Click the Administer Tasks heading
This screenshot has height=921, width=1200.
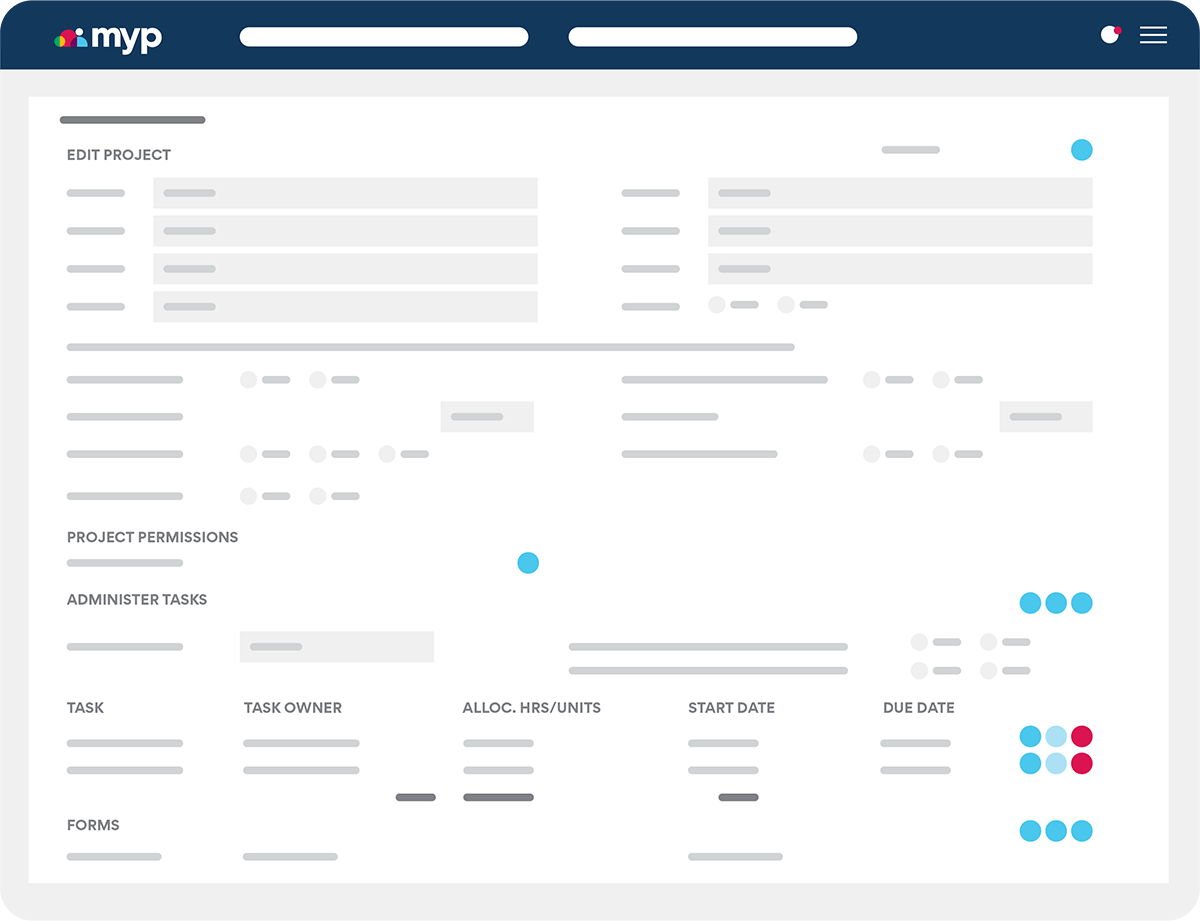point(137,600)
